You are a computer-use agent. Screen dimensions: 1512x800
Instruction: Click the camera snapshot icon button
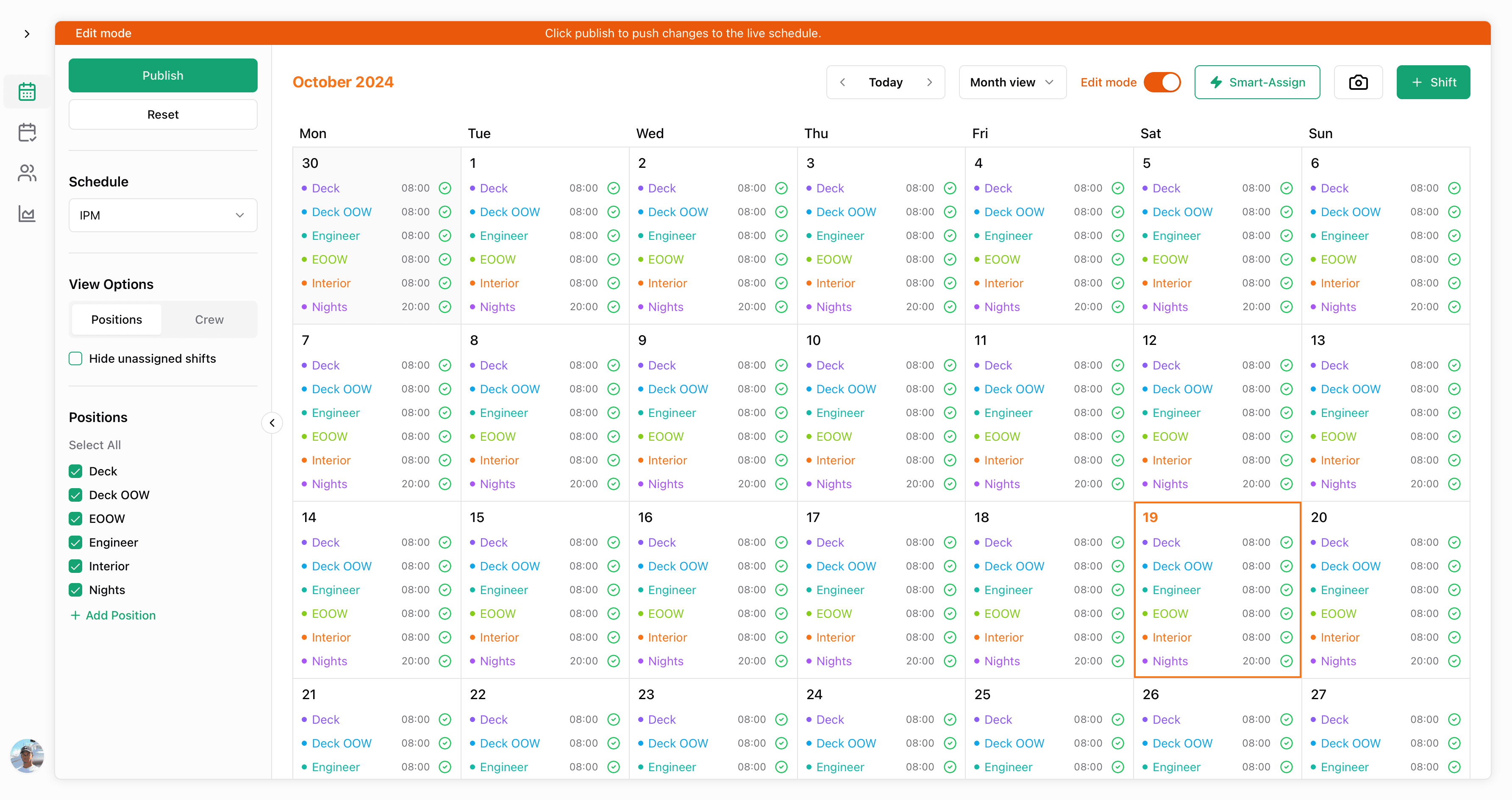pyautogui.click(x=1358, y=82)
